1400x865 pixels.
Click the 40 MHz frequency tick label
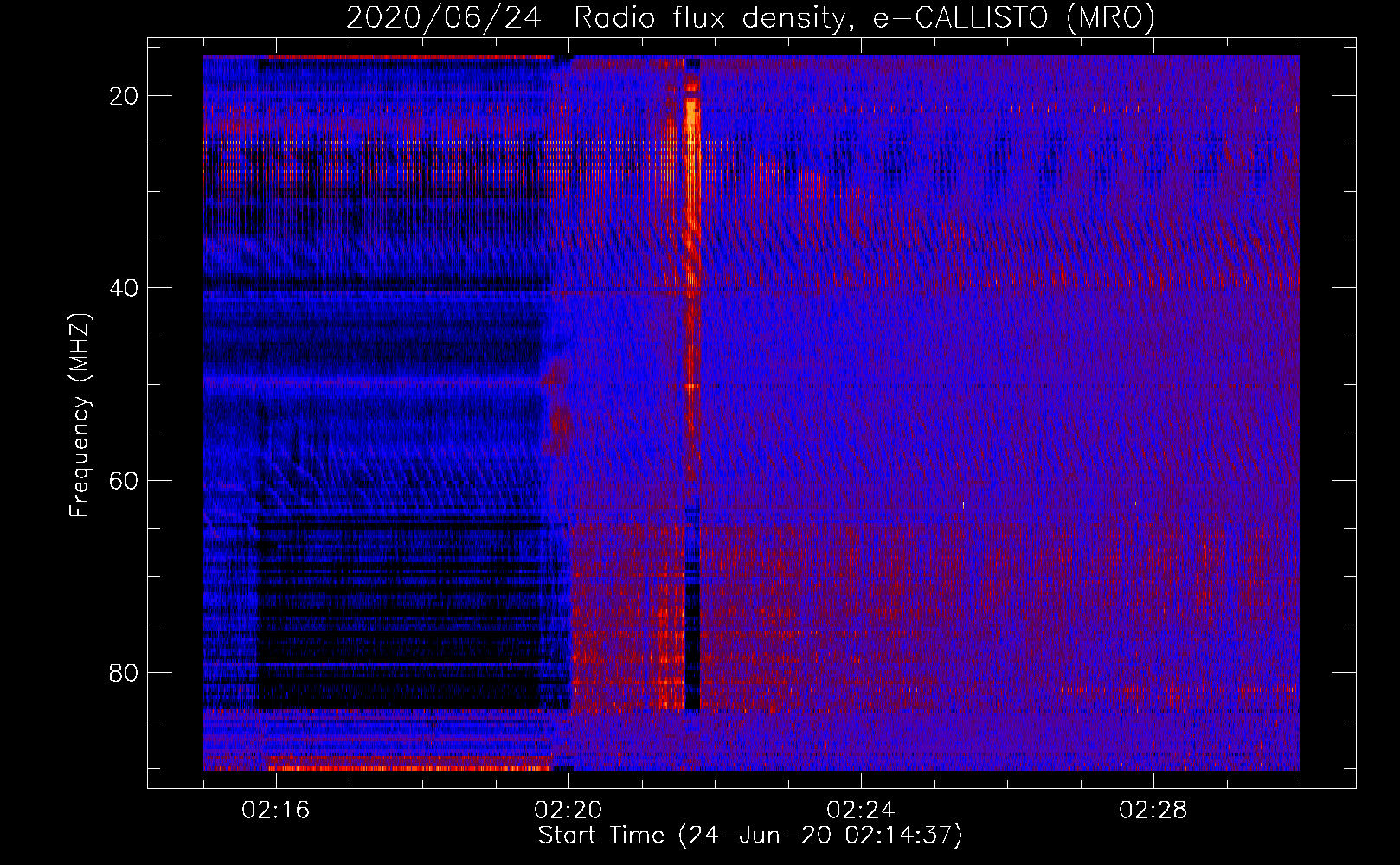tap(125, 288)
